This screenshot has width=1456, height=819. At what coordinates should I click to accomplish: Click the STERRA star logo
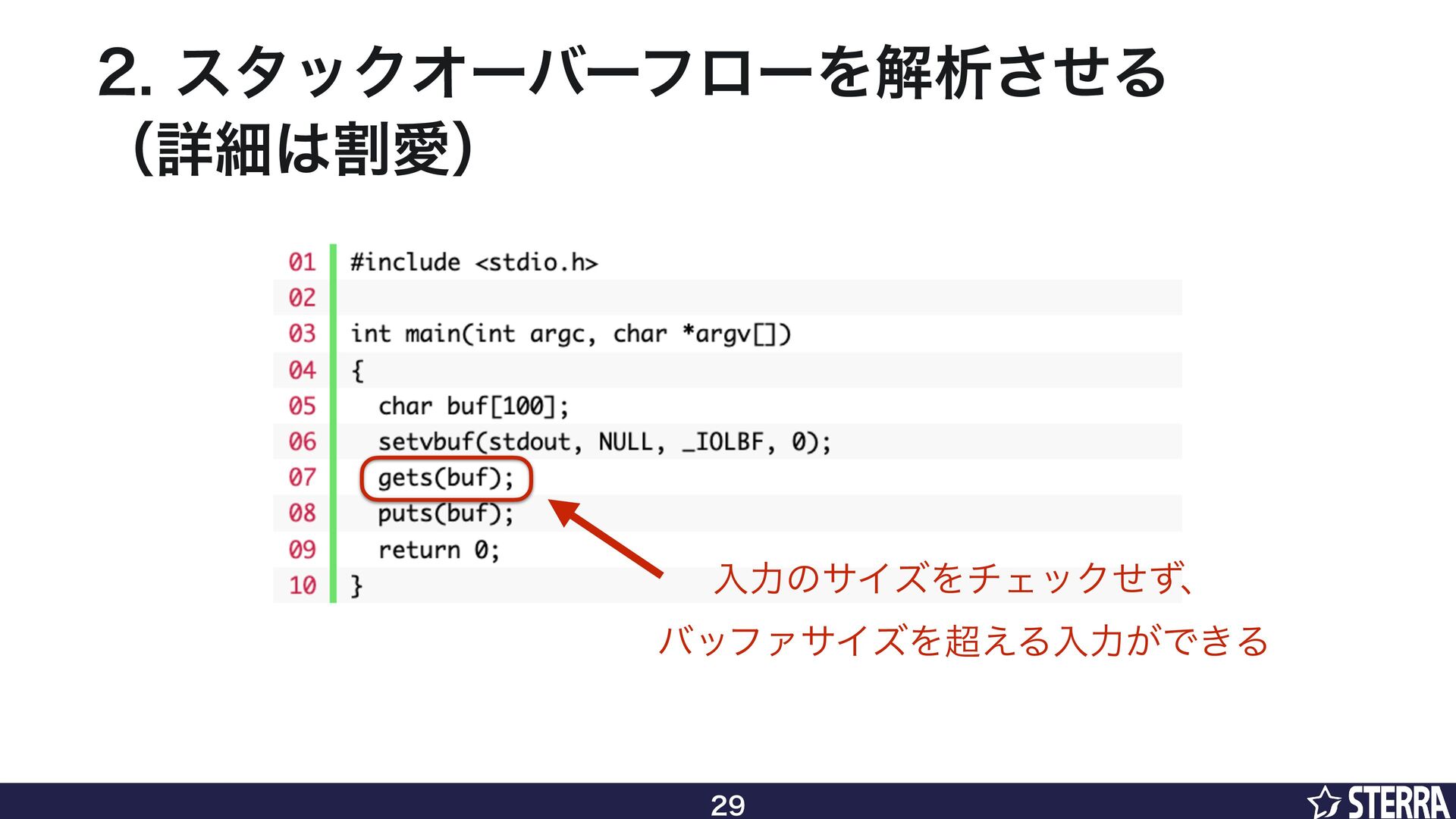pyautogui.click(x=1377, y=802)
